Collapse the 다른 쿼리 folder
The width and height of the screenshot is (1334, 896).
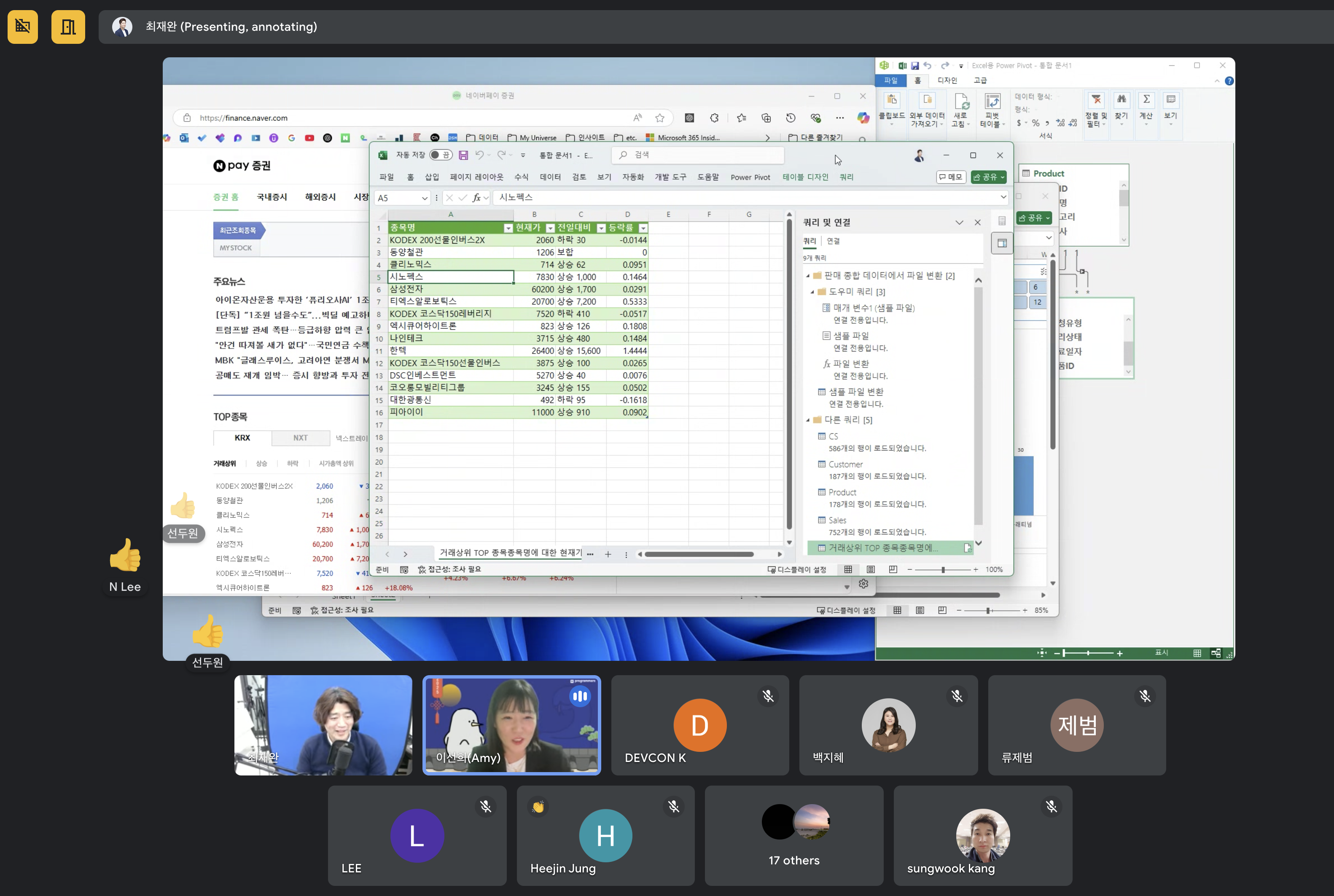point(807,420)
